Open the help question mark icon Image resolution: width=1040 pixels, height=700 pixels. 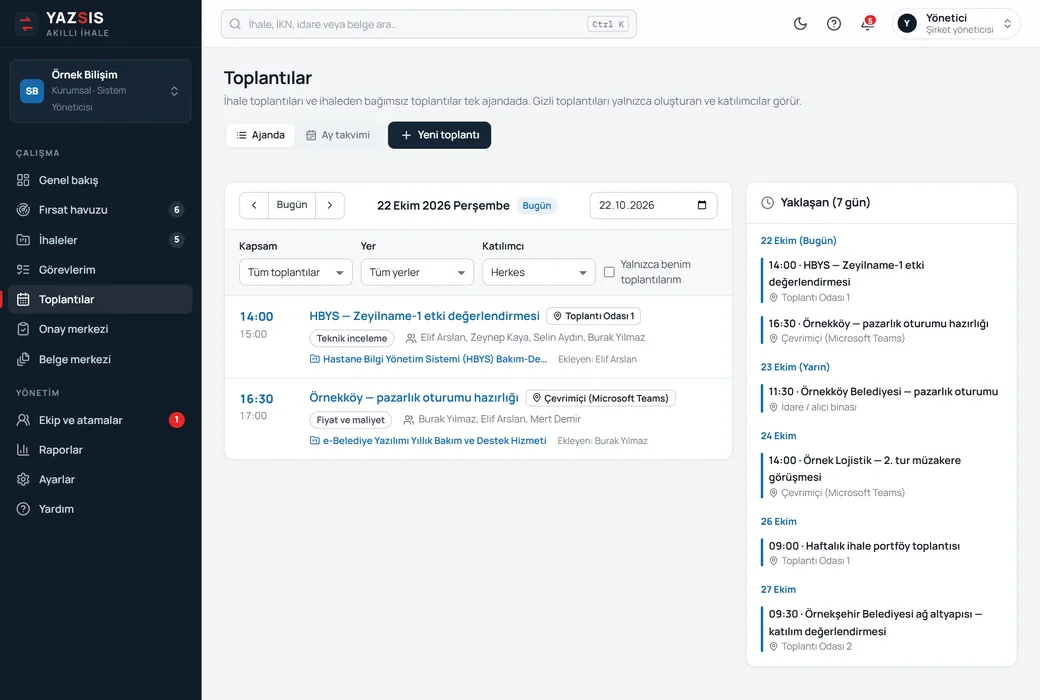(x=834, y=24)
